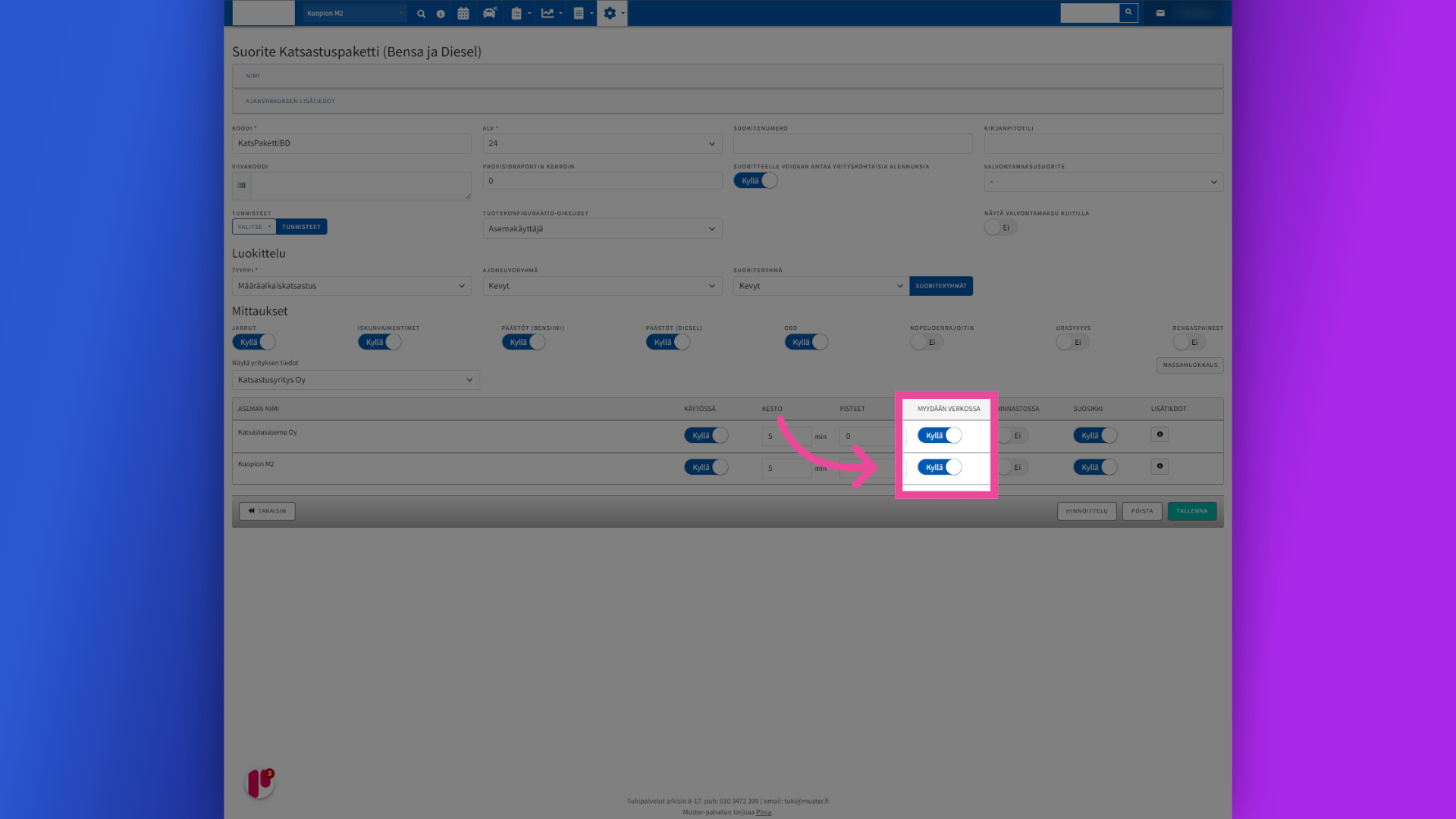
Task: Toggle the Iskunvaimentimet switch
Action: [380, 342]
